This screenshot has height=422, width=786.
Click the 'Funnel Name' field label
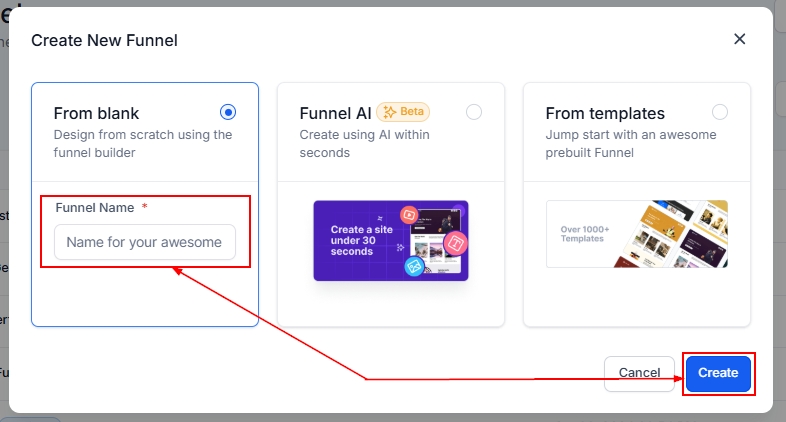coord(95,207)
